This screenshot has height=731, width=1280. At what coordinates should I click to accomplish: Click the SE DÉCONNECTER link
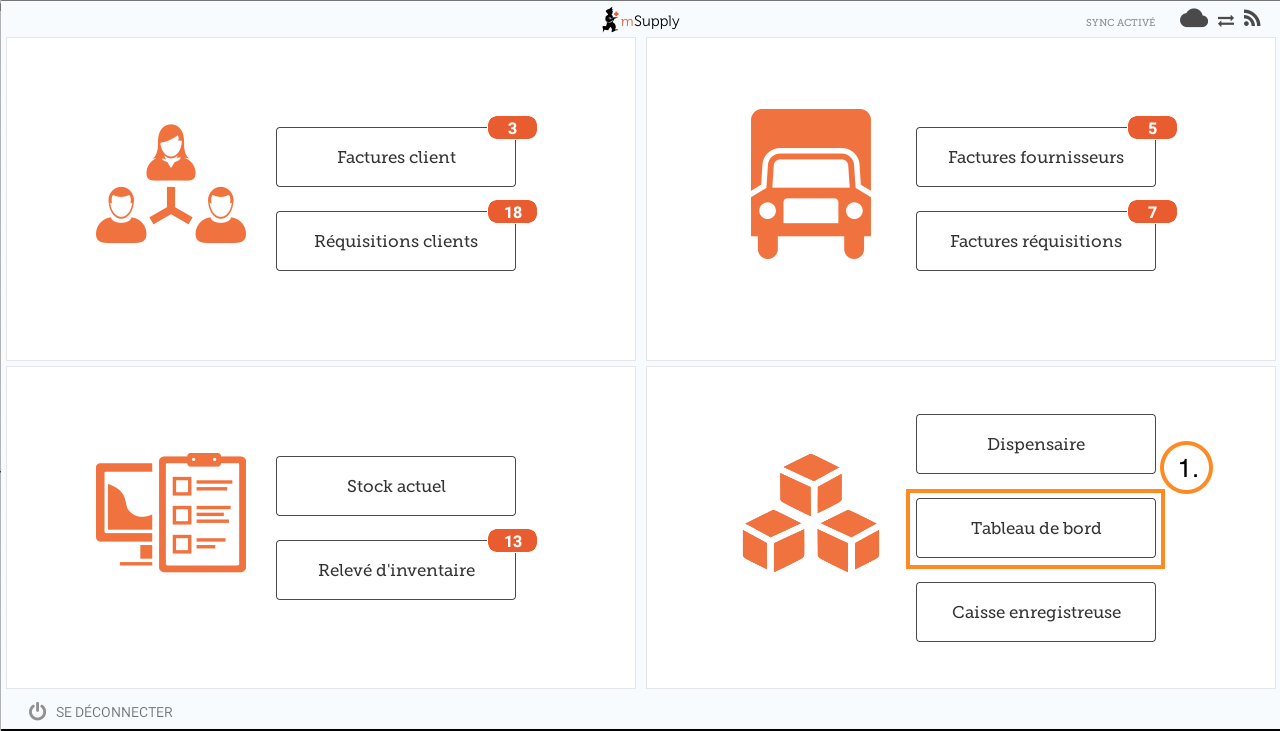pyautogui.click(x=114, y=712)
